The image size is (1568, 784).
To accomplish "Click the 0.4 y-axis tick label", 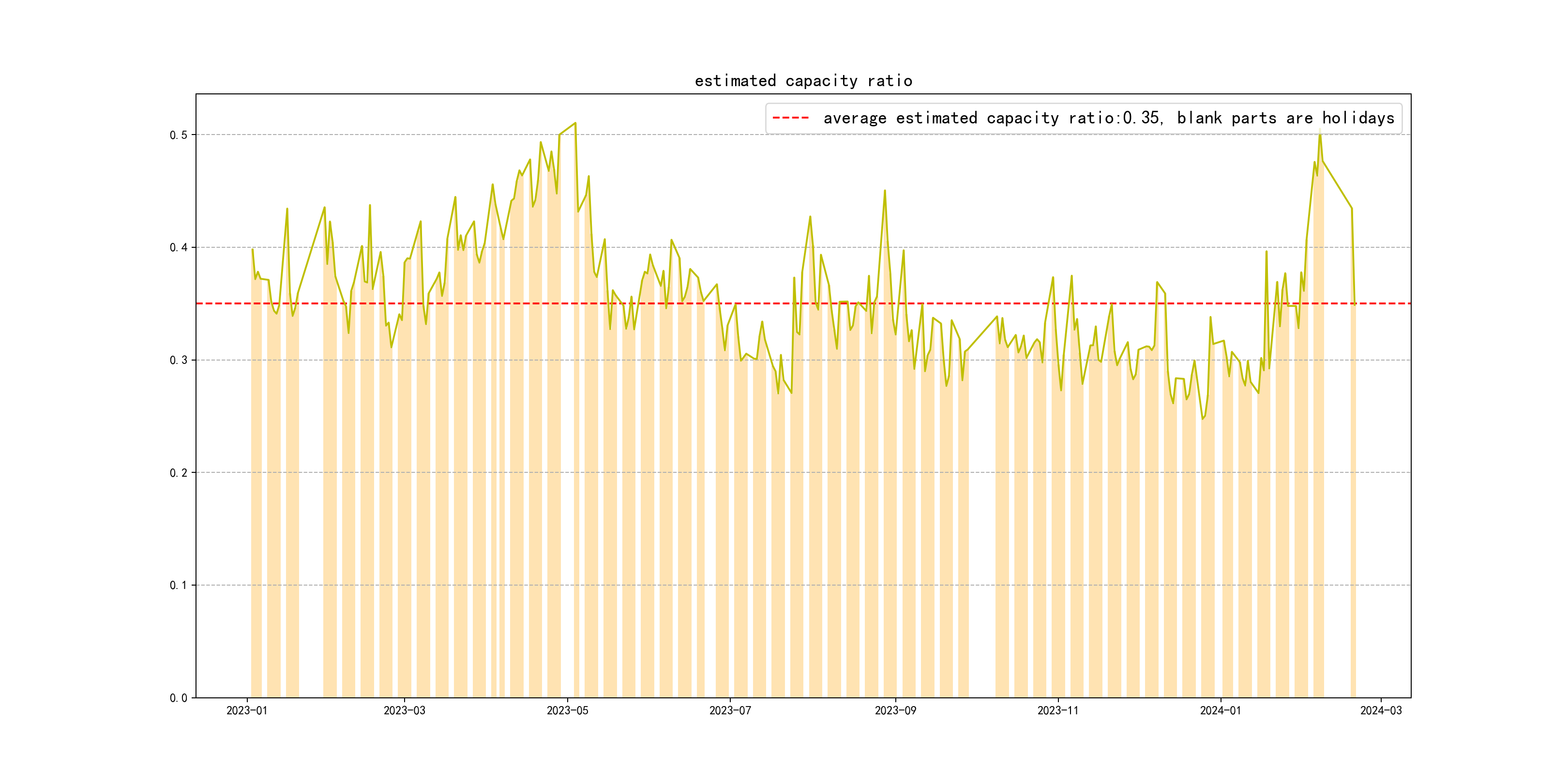I will (x=179, y=248).
